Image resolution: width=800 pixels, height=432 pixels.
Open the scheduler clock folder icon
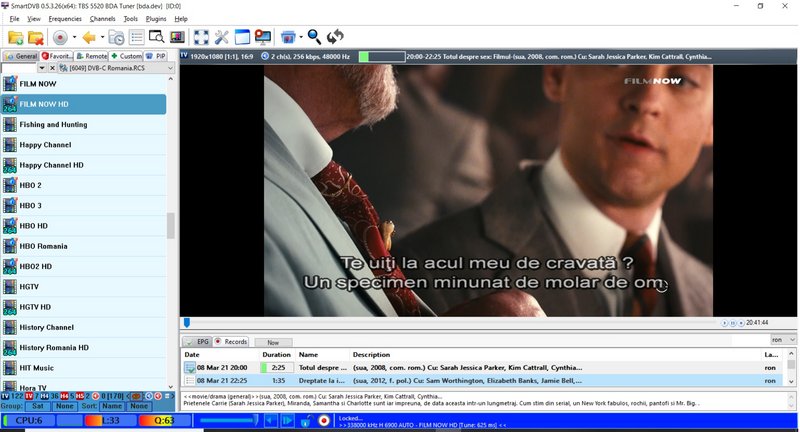click(x=116, y=37)
